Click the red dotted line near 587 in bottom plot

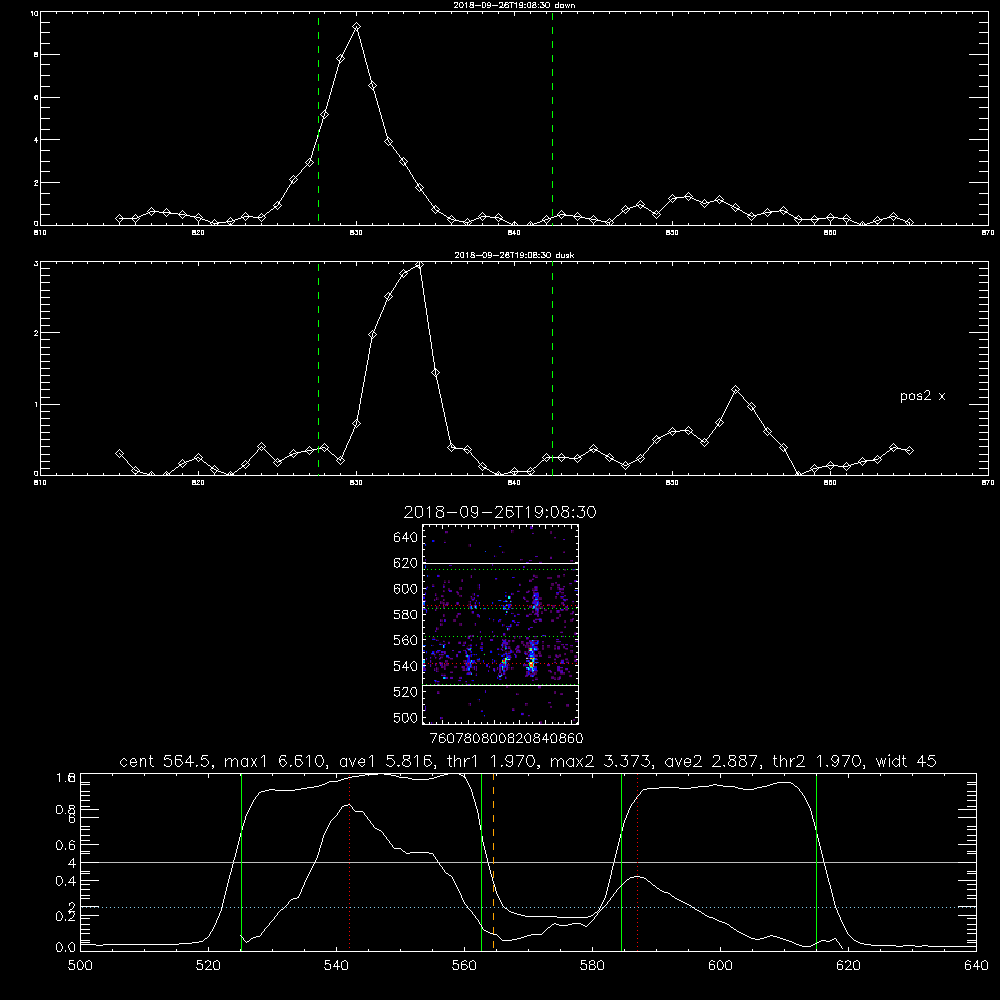(637, 861)
